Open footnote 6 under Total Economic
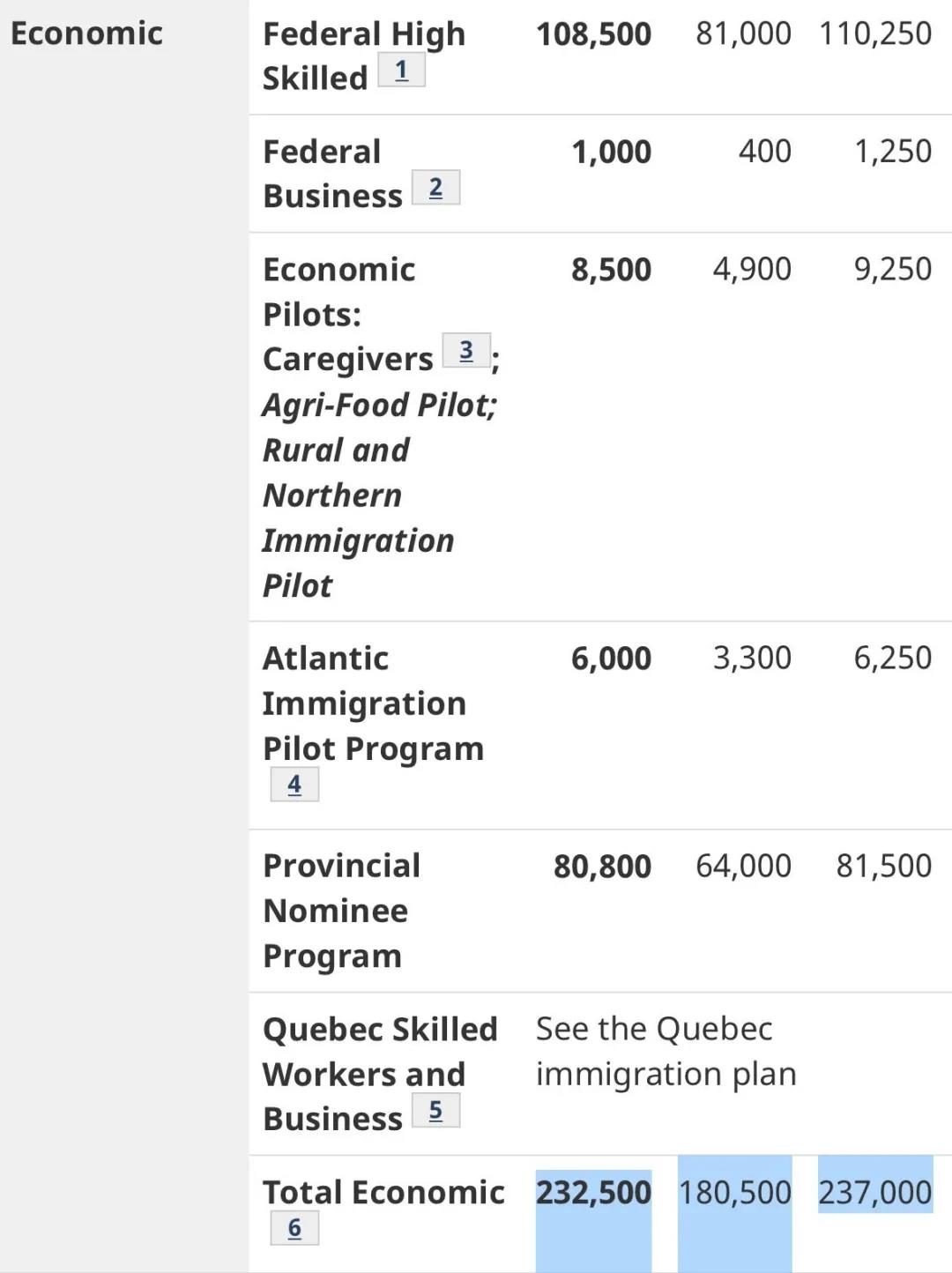Image resolution: width=952 pixels, height=1273 pixels. point(294,1228)
